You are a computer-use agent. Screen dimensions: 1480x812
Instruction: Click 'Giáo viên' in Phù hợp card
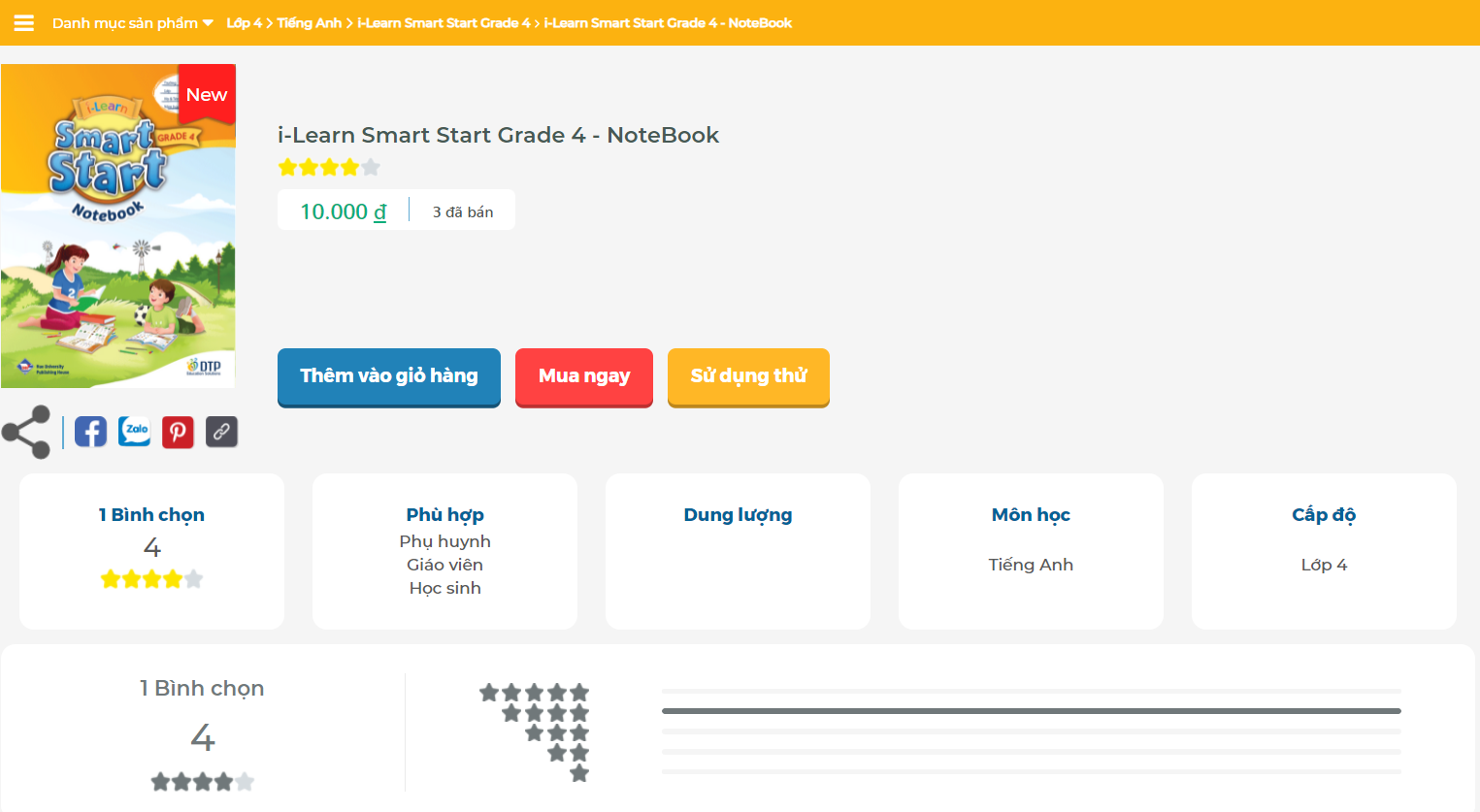coord(445,565)
